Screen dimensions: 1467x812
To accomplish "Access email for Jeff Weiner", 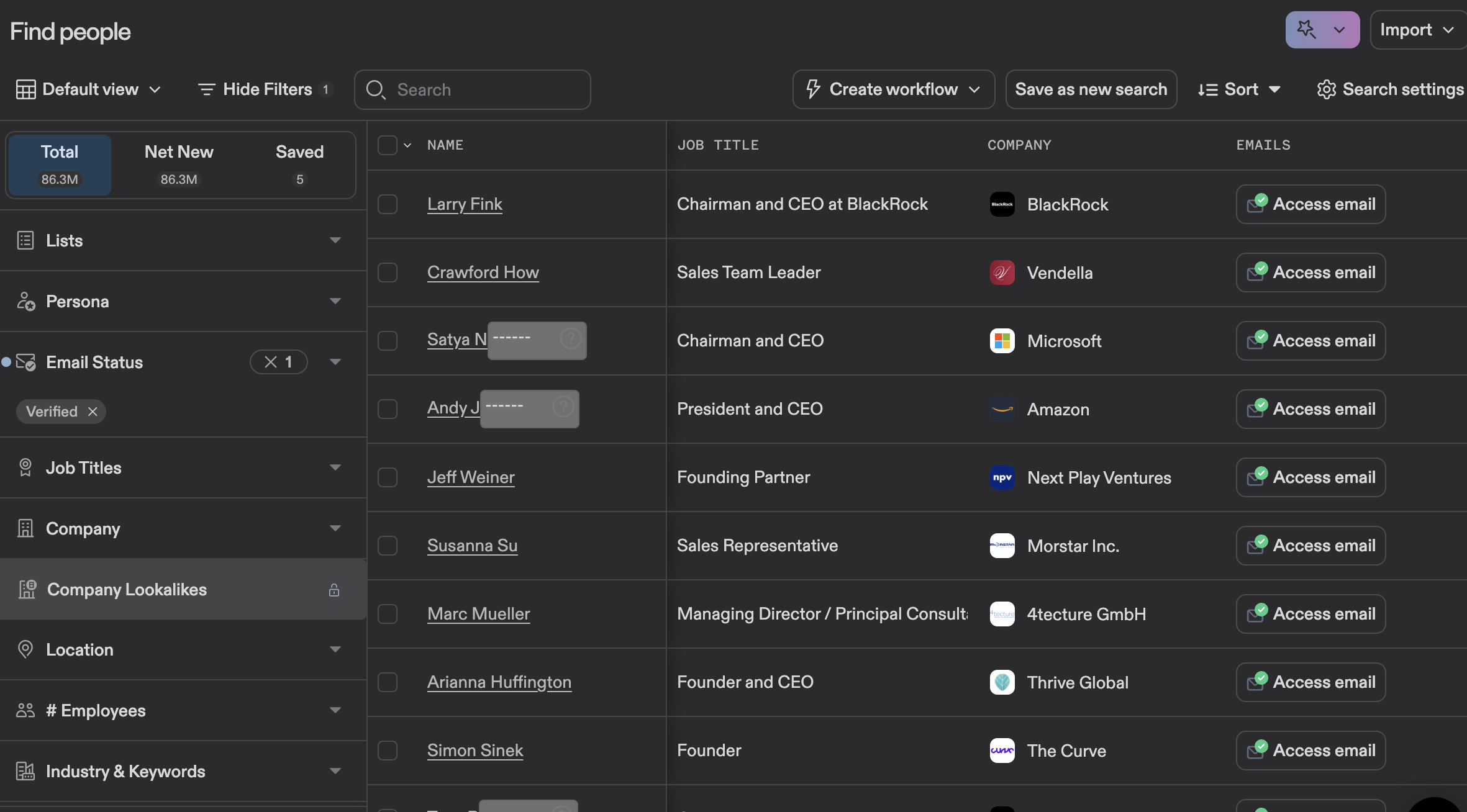I will pyautogui.click(x=1310, y=477).
